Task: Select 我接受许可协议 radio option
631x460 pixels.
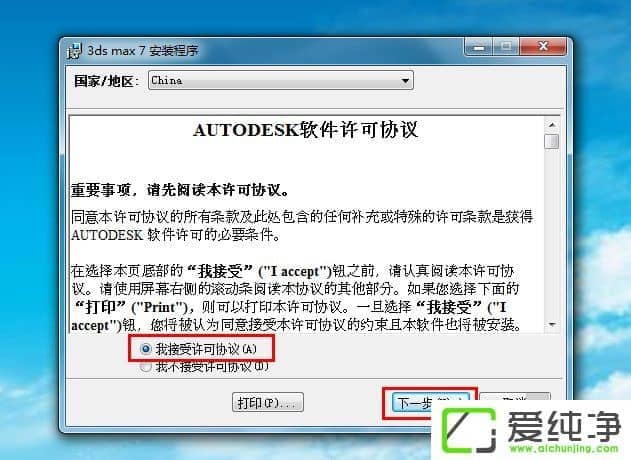Action: tap(145, 349)
